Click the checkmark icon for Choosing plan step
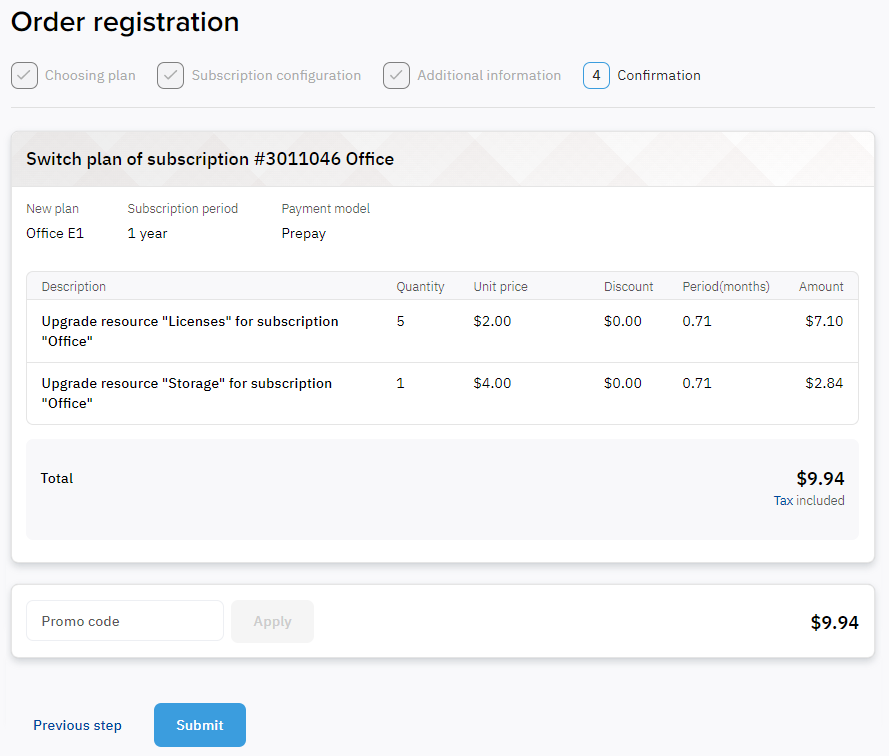Screen dimensions: 889x756 [24, 75]
